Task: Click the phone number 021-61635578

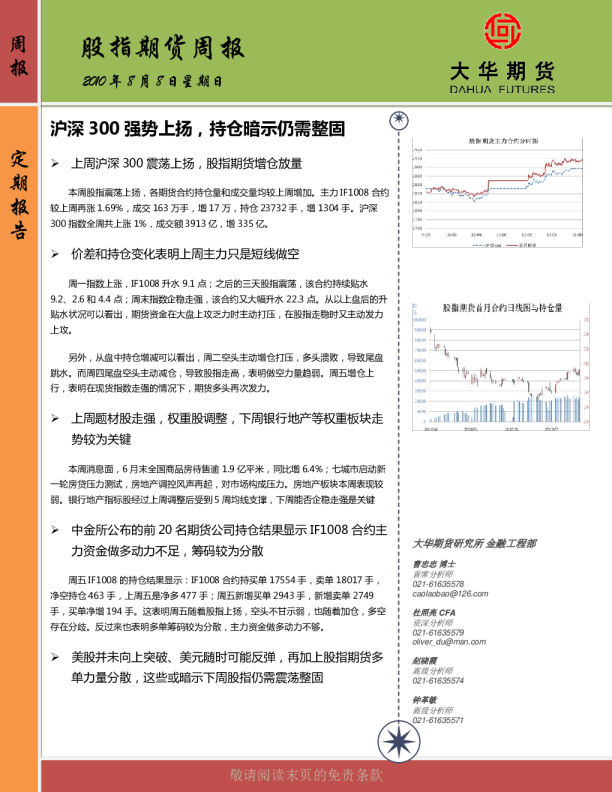Action: (438, 584)
